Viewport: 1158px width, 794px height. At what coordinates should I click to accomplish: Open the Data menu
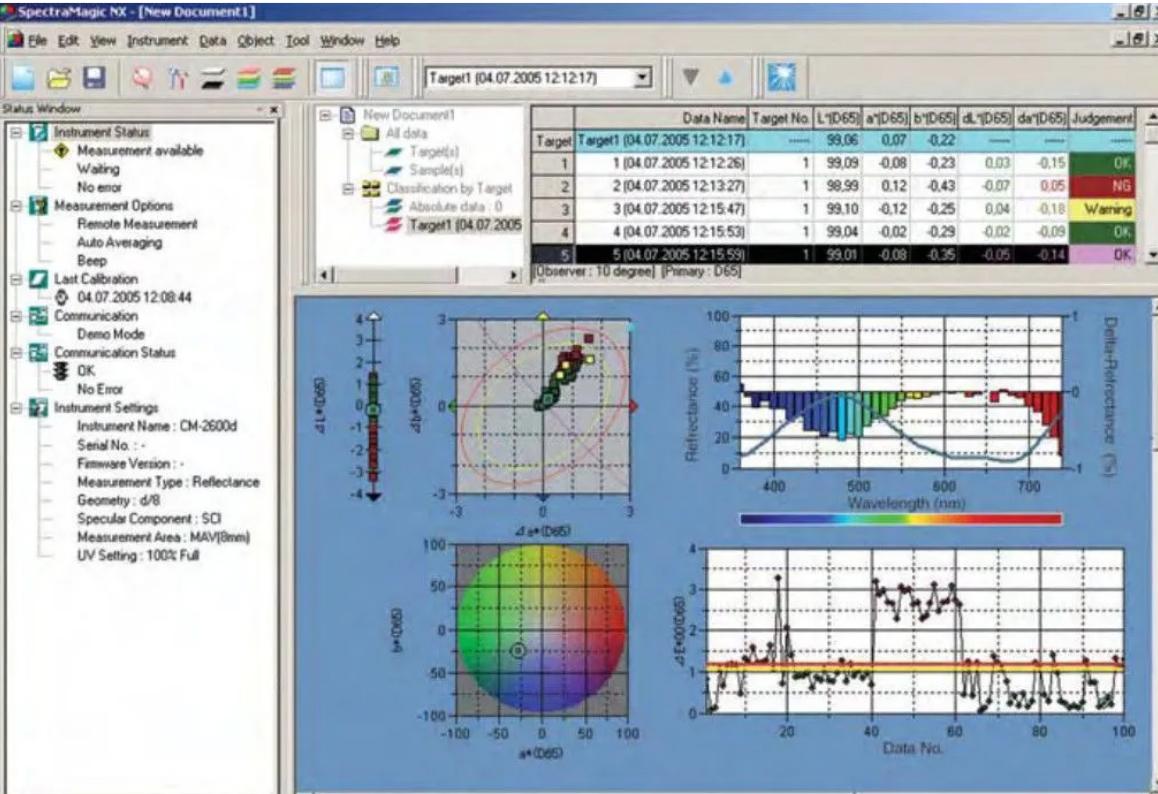coord(213,41)
